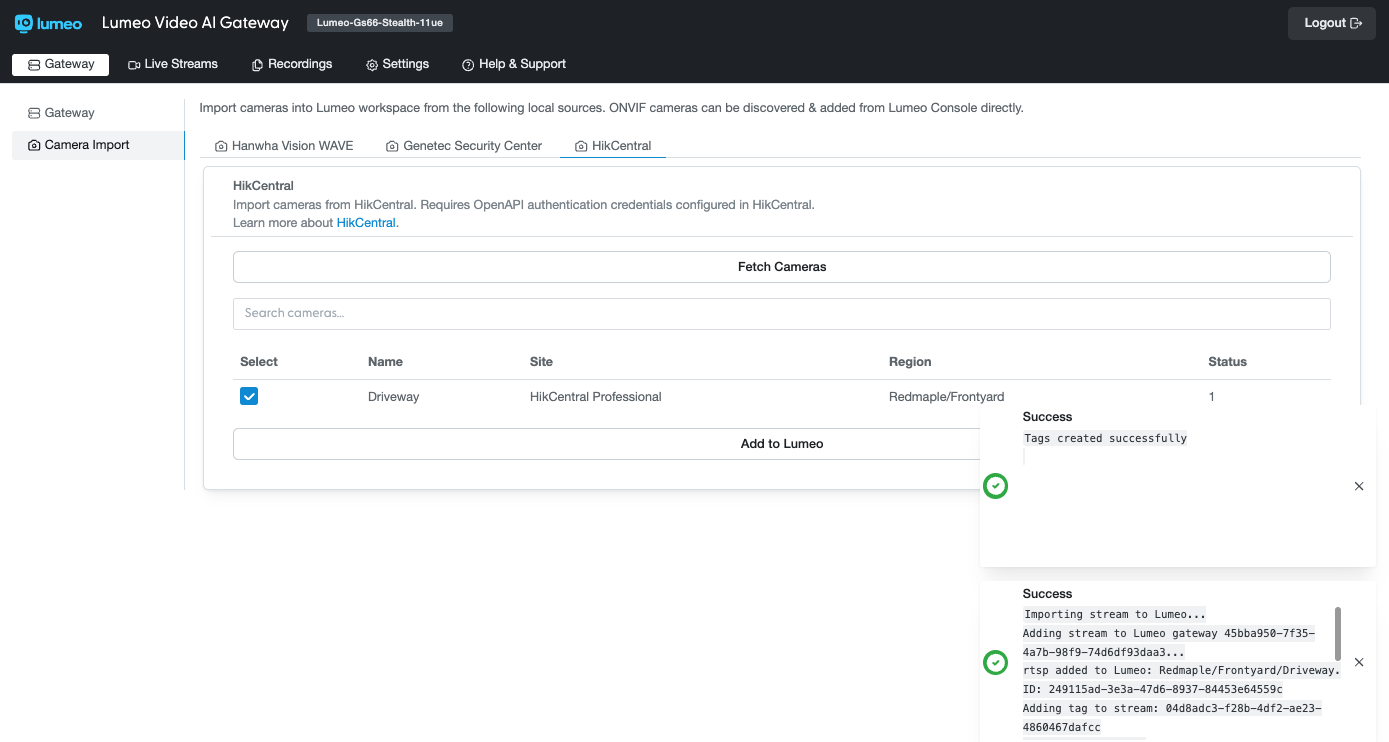Open the Live Streams tab
This screenshot has width=1389, height=742.
173,64
